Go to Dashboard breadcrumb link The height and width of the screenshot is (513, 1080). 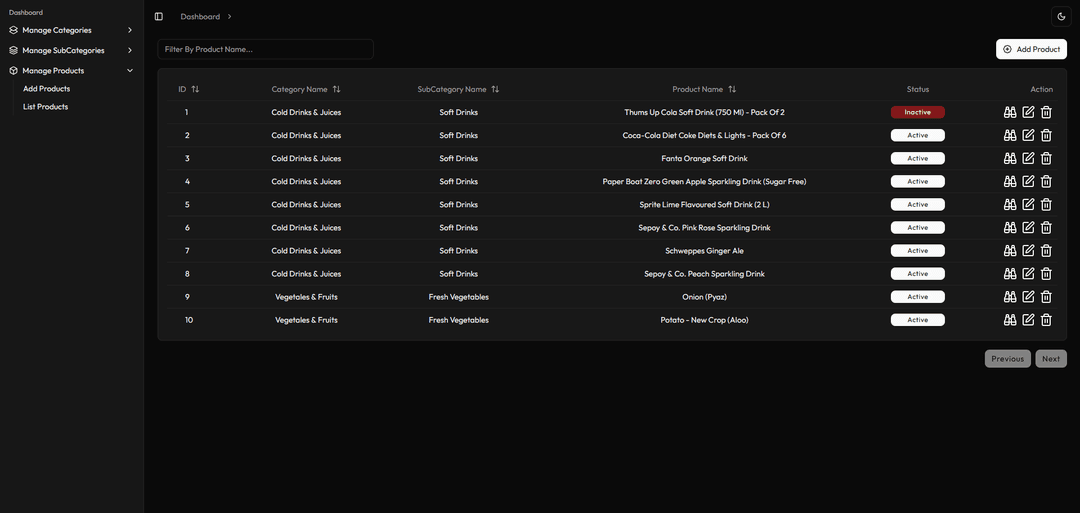pyautogui.click(x=200, y=17)
